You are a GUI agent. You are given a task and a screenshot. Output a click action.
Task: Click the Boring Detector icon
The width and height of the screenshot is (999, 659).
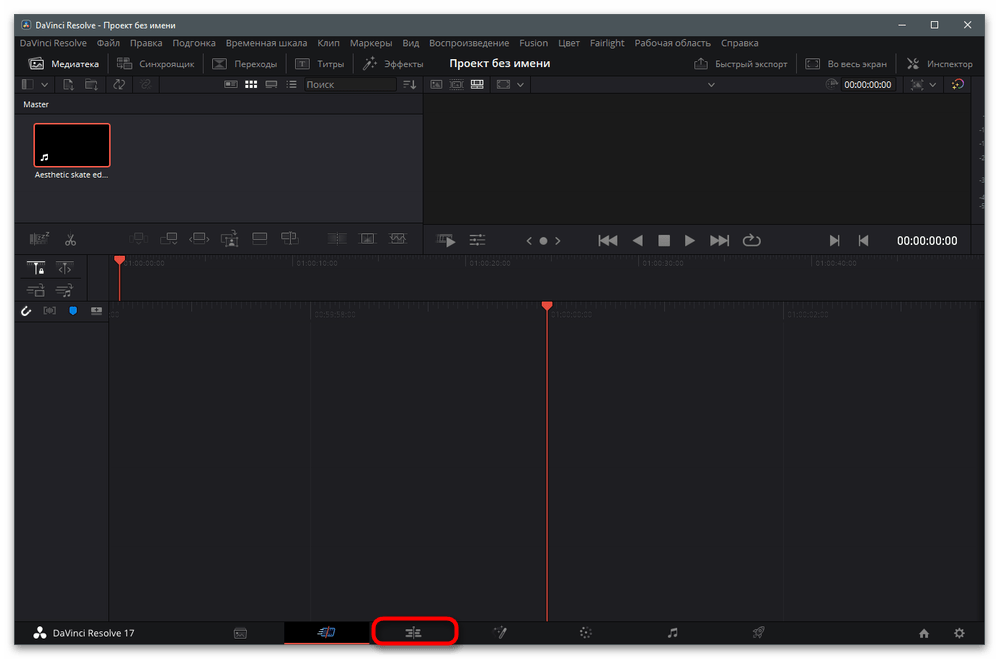(39, 239)
